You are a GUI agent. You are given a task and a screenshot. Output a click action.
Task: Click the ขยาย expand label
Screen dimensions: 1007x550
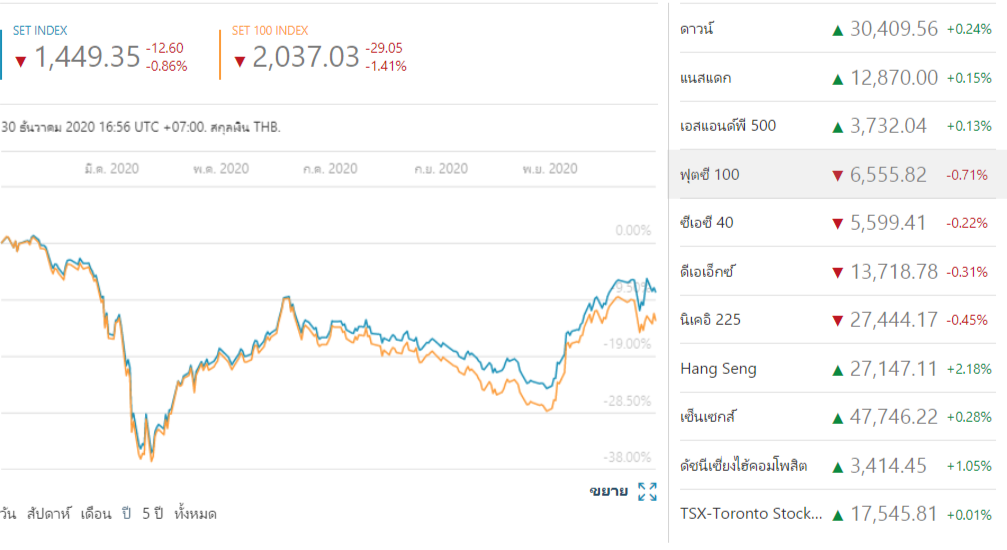[608, 491]
